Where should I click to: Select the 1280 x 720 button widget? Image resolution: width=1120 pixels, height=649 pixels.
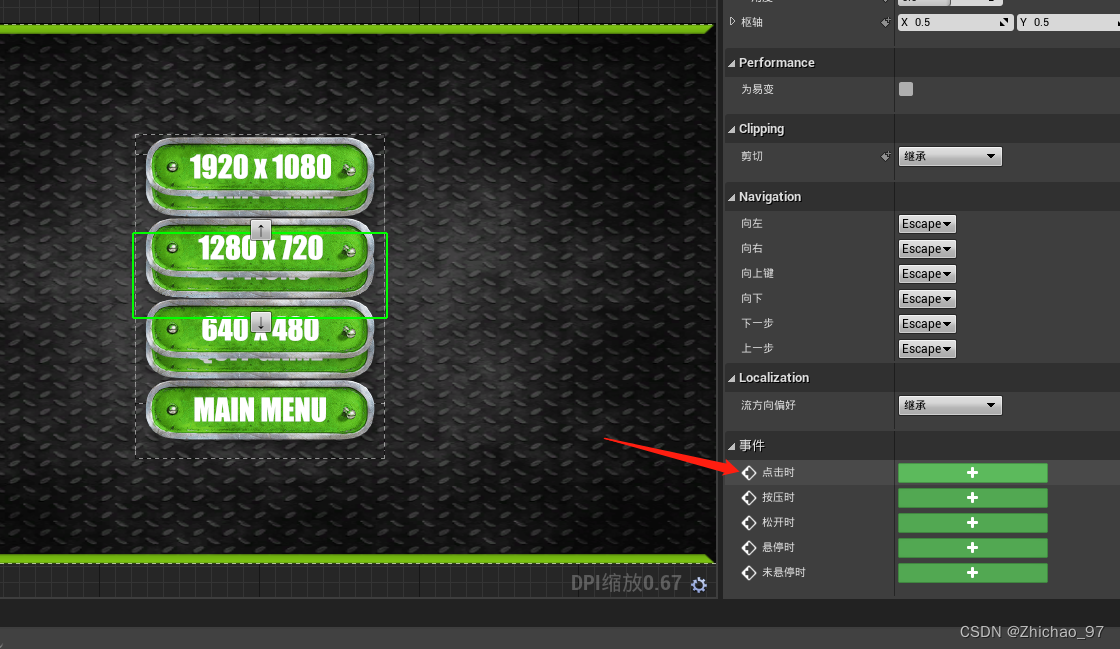260,249
